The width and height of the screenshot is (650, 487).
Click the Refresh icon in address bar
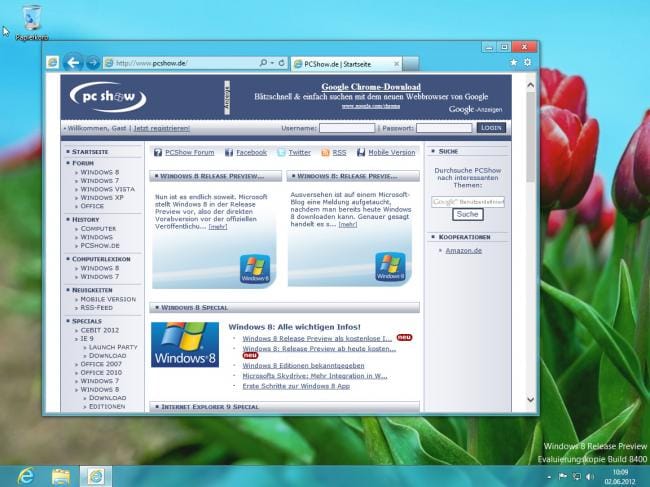tap(281, 63)
